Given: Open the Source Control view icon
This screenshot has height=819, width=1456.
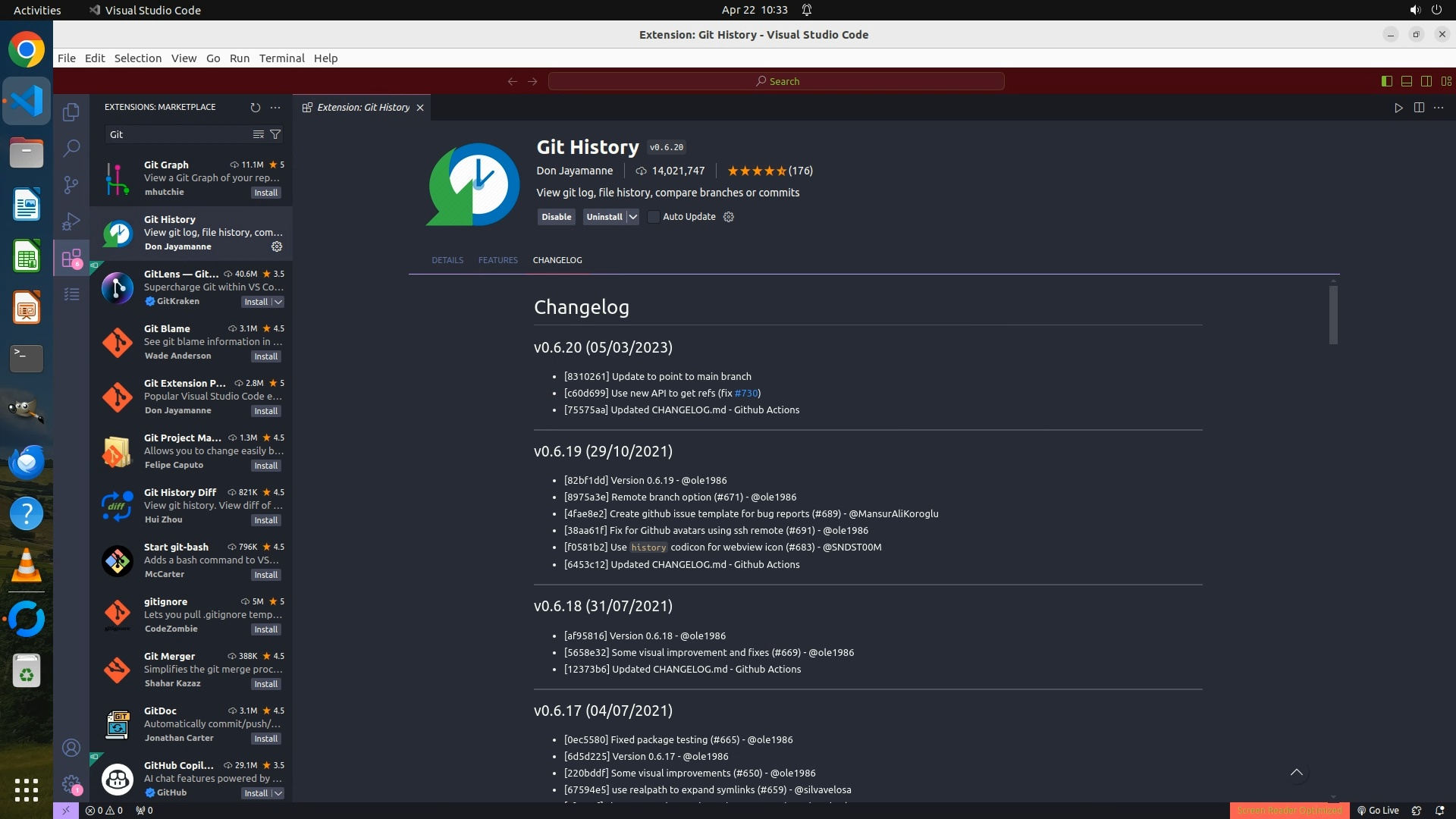Looking at the screenshot, I should coord(71,184).
